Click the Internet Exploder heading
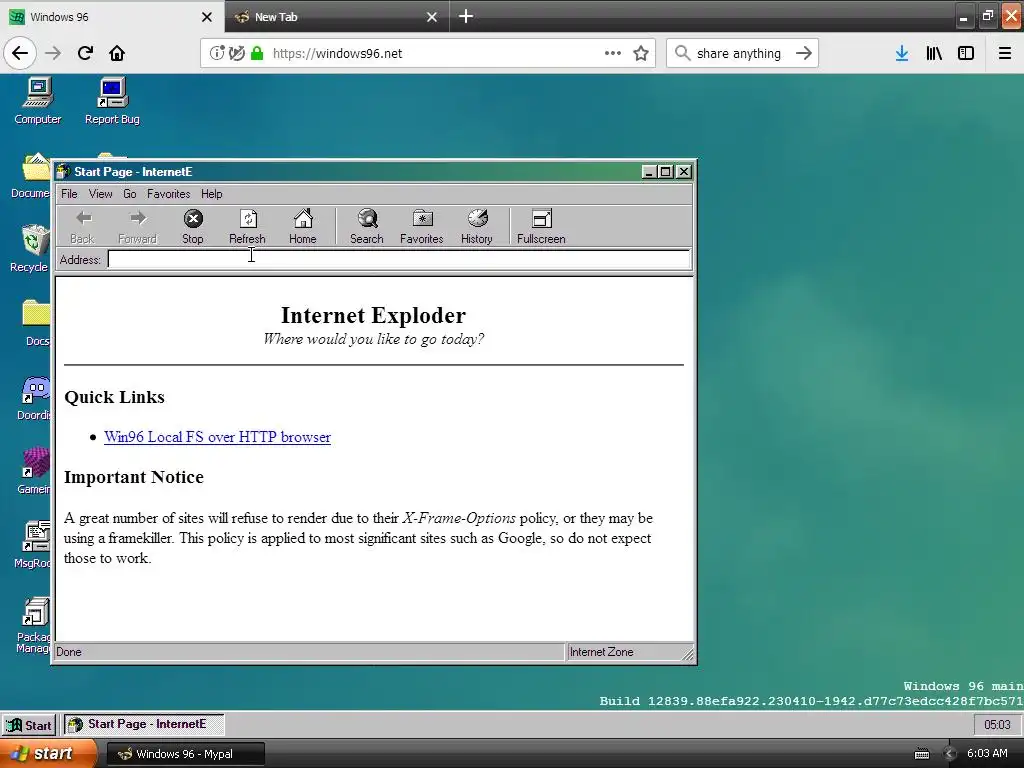 tap(374, 315)
